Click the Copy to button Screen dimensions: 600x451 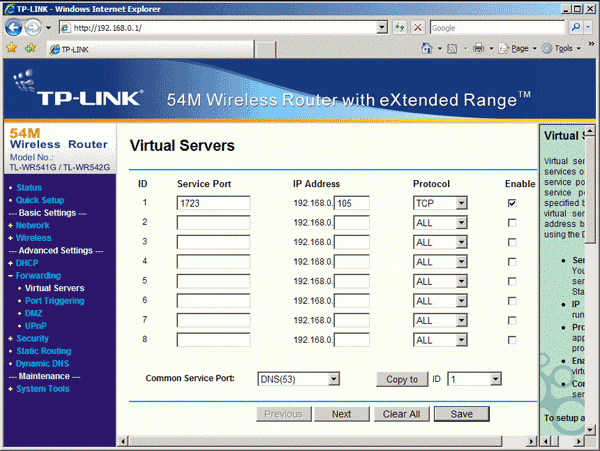pos(402,379)
